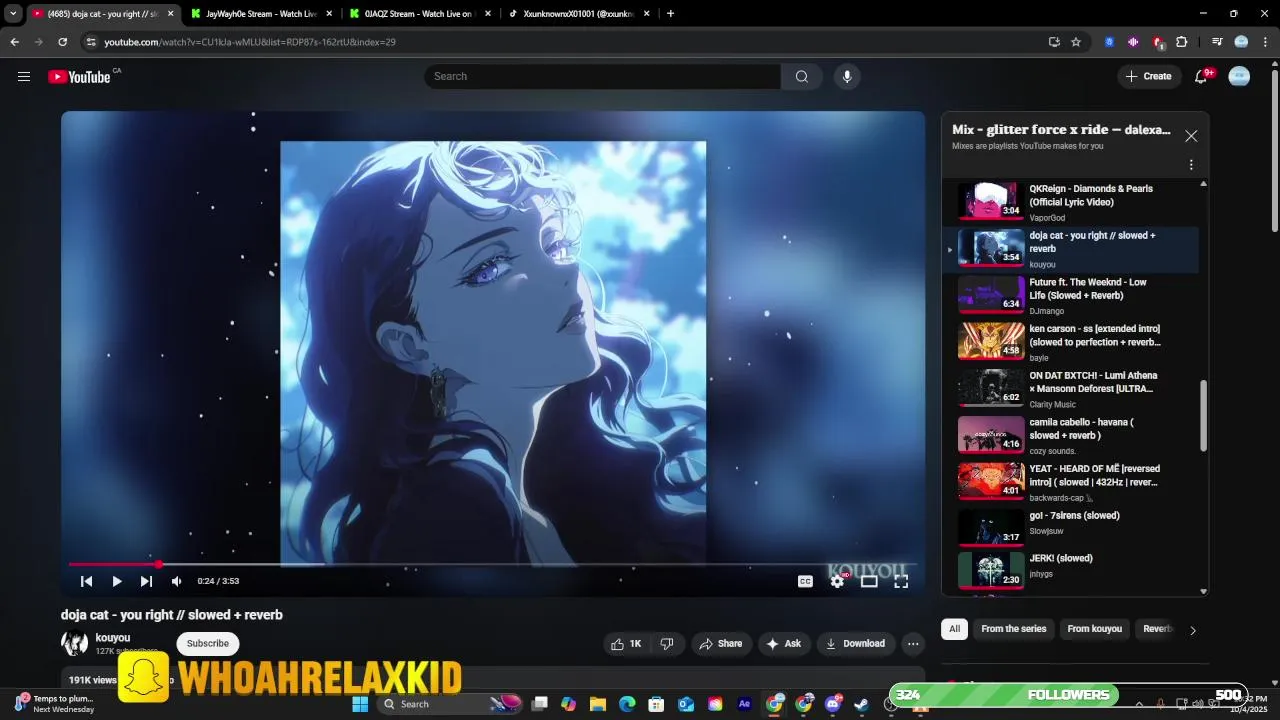The width and height of the screenshot is (1280, 720).
Task: Open the notifications bell
Action: 1203,77
